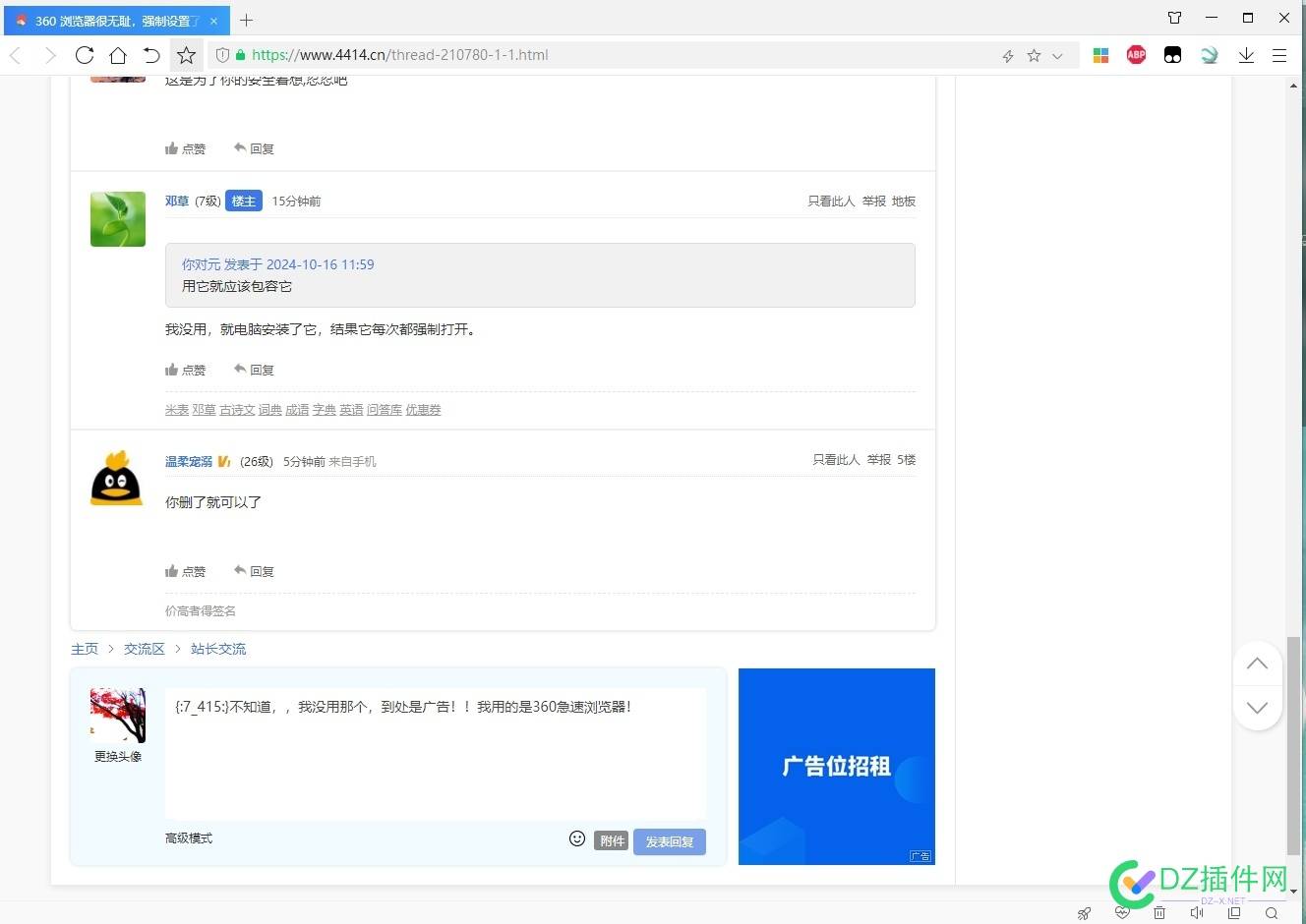Click signature link 成语
Viewport: 1306px width, 924px height.
point(297,410)
